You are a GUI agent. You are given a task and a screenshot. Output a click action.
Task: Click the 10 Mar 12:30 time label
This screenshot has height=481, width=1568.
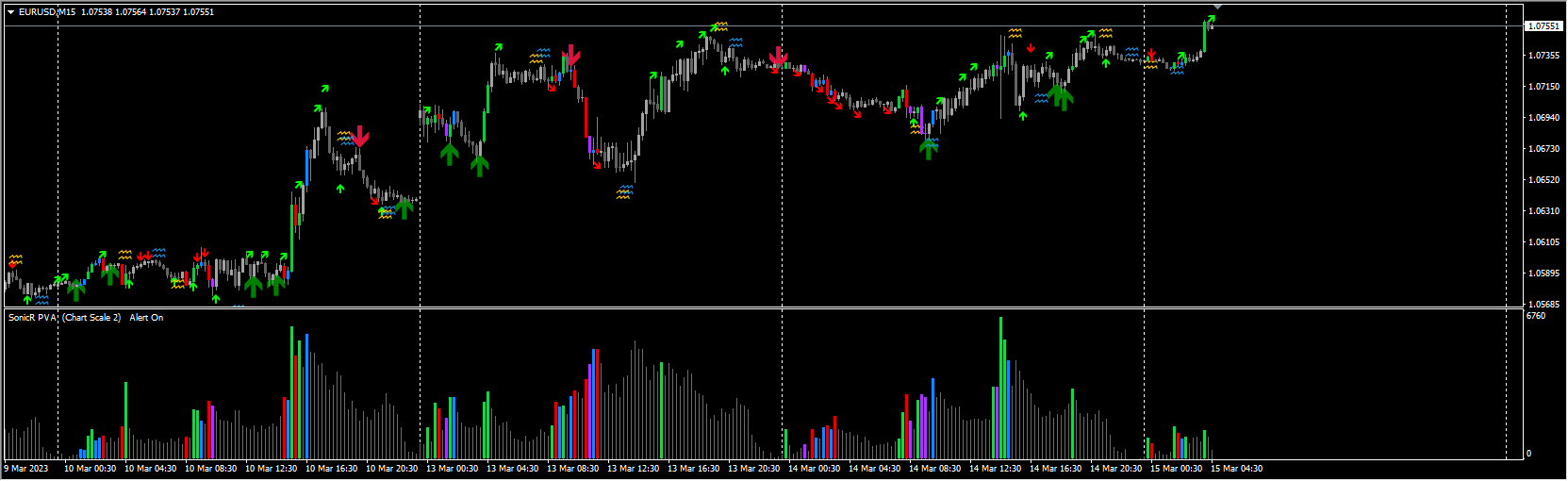pyautogui.click(x=272, y=469)
